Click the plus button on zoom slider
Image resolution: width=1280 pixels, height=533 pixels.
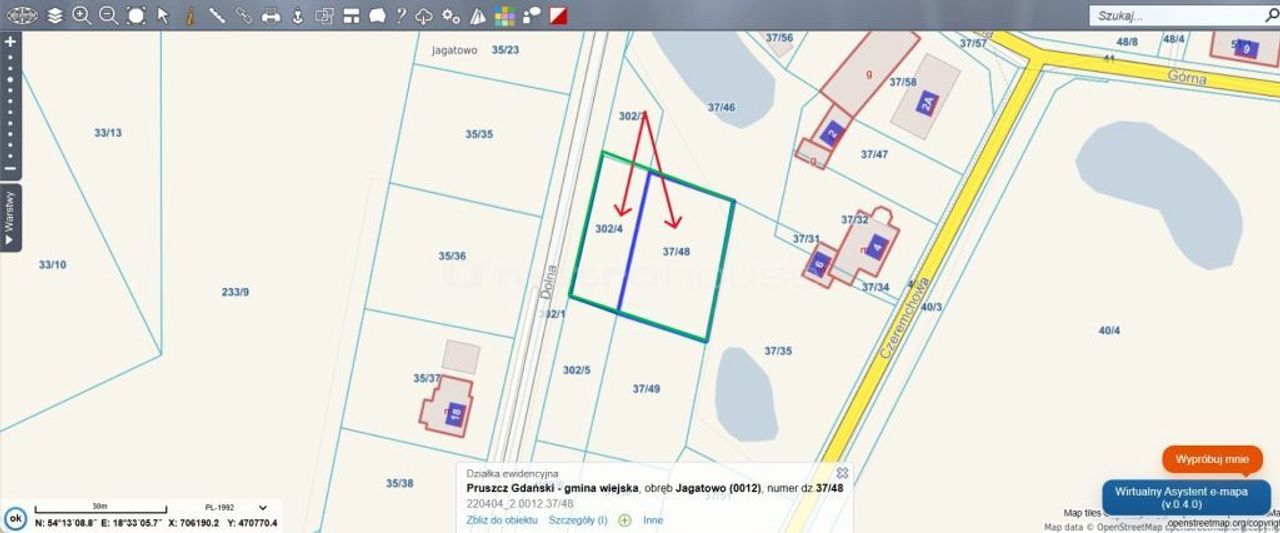10,42
